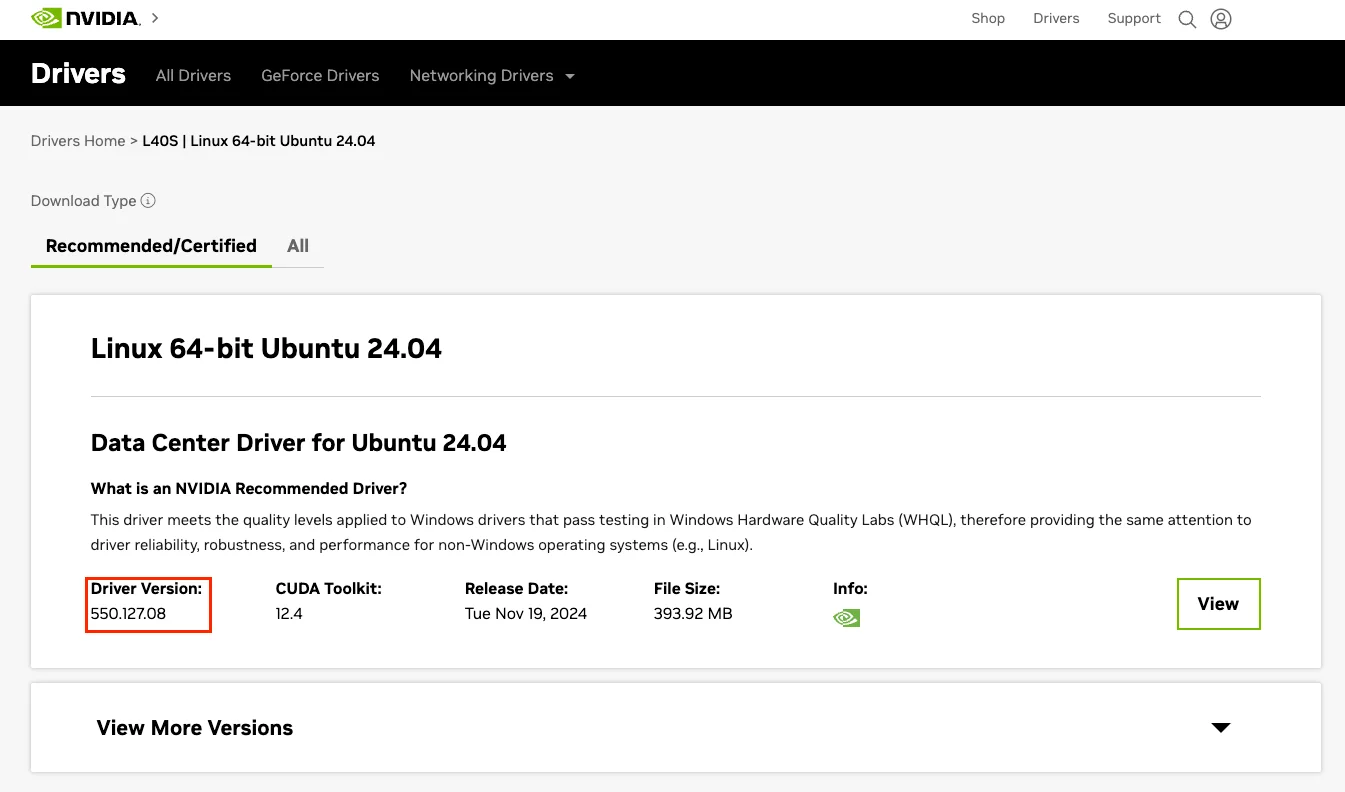Select driver version 550.127.08 text
Viewport: 1345px width, 792px height.
click(128, 614)
